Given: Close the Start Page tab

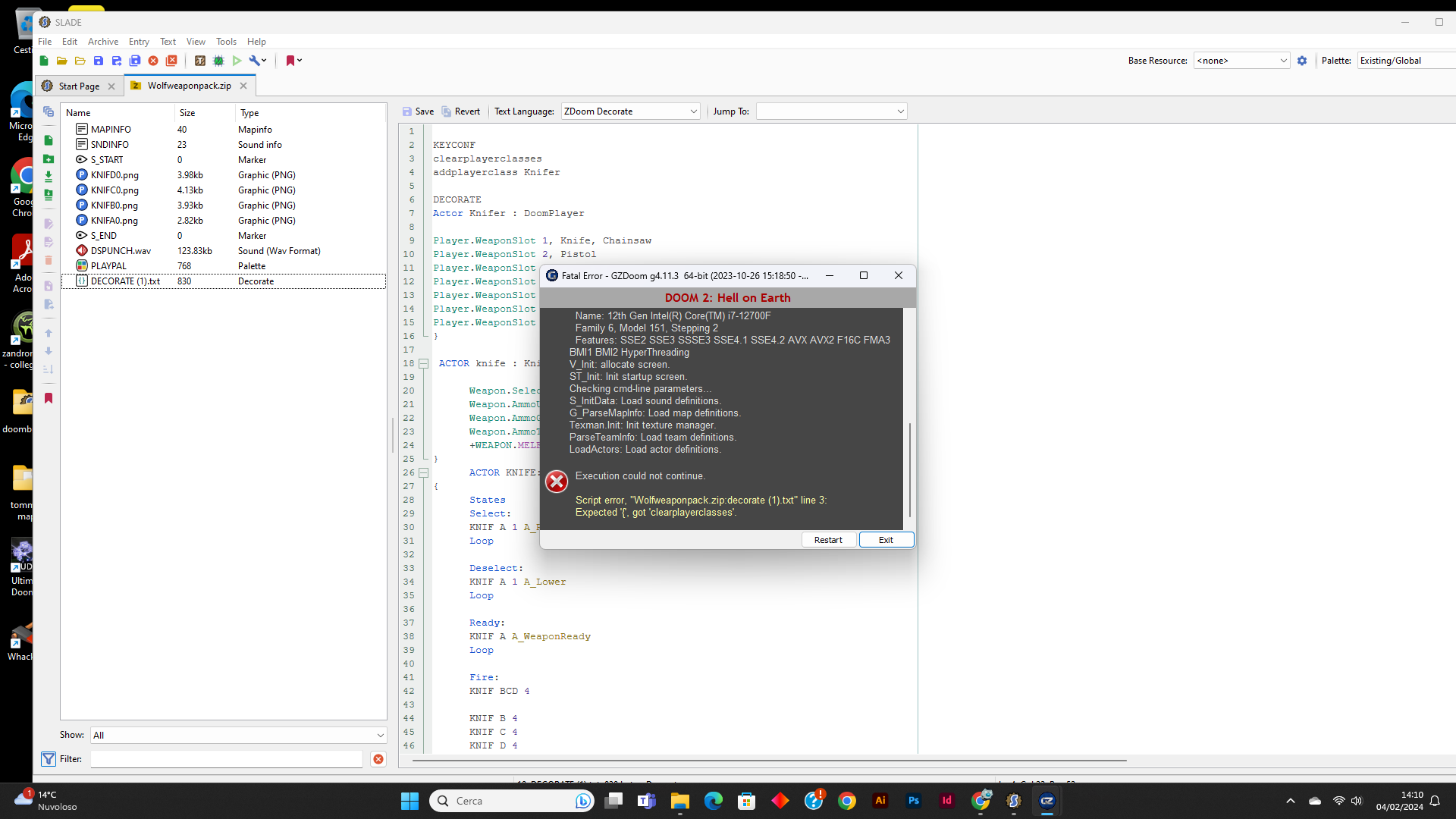Looking at the screenshot, I should pos(111,86).
